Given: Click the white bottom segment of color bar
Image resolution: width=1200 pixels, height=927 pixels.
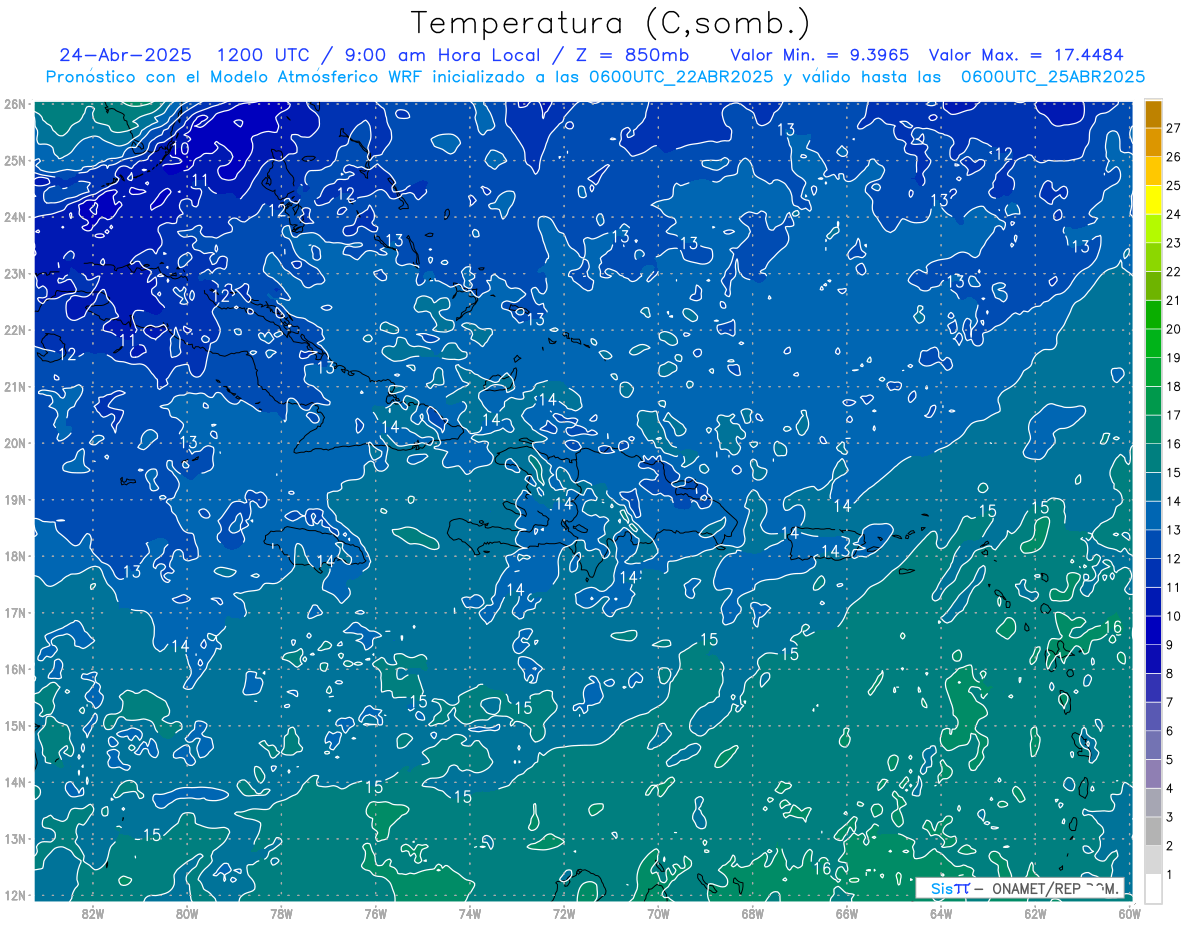Looking at the screenshot, I should coord(1153,887).
